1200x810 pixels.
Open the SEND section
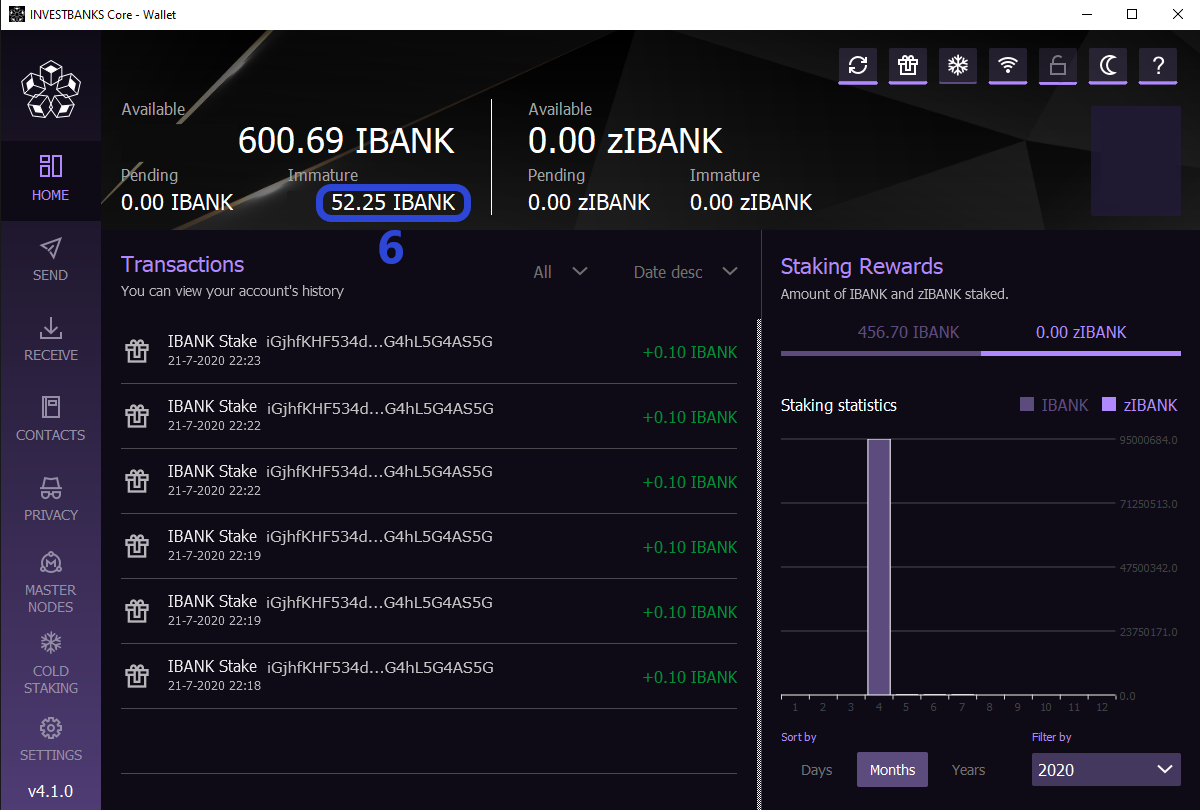click(x=51, y=260)
